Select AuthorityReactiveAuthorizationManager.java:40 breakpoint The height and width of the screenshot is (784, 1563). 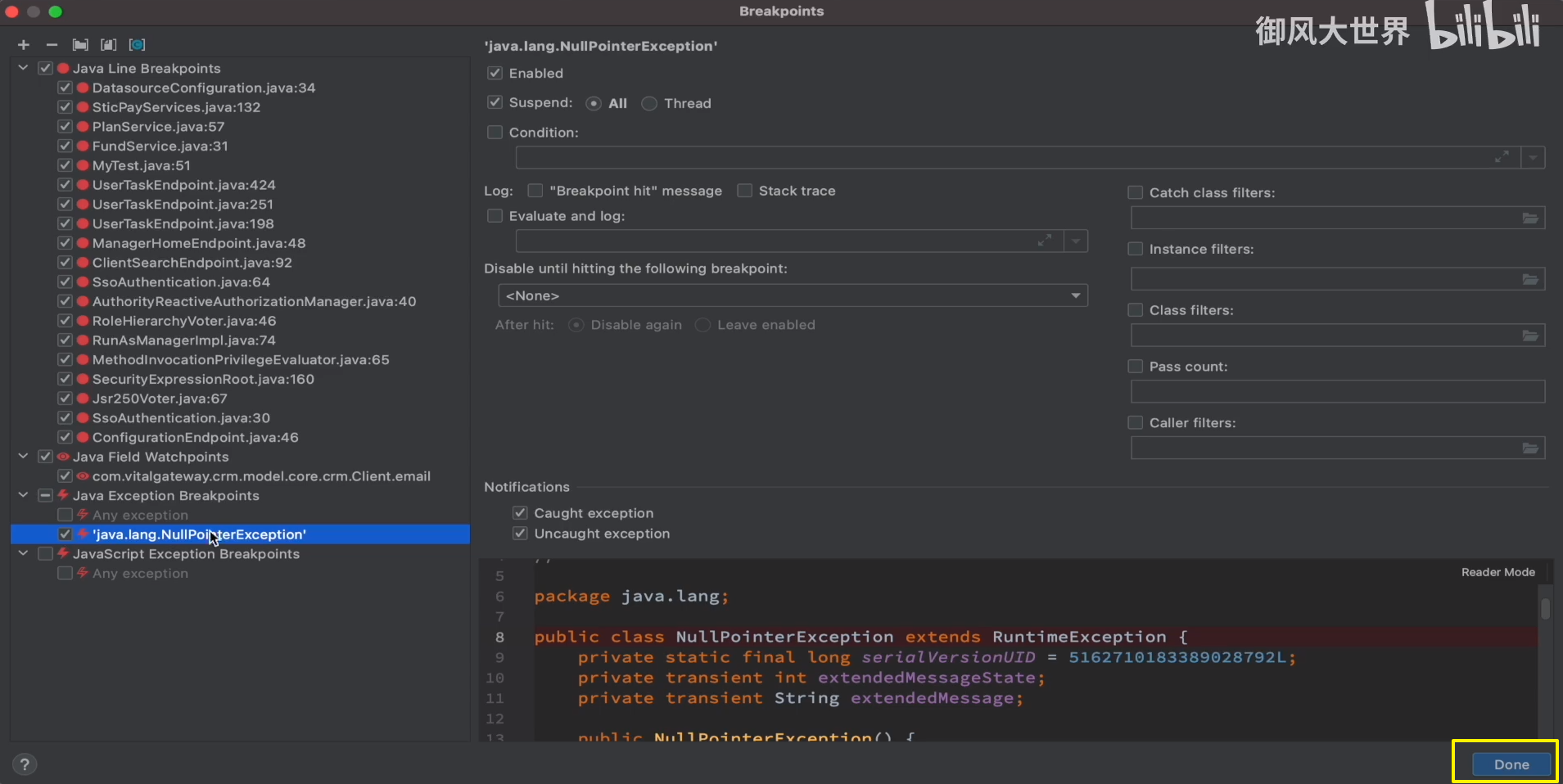[254, 301]
